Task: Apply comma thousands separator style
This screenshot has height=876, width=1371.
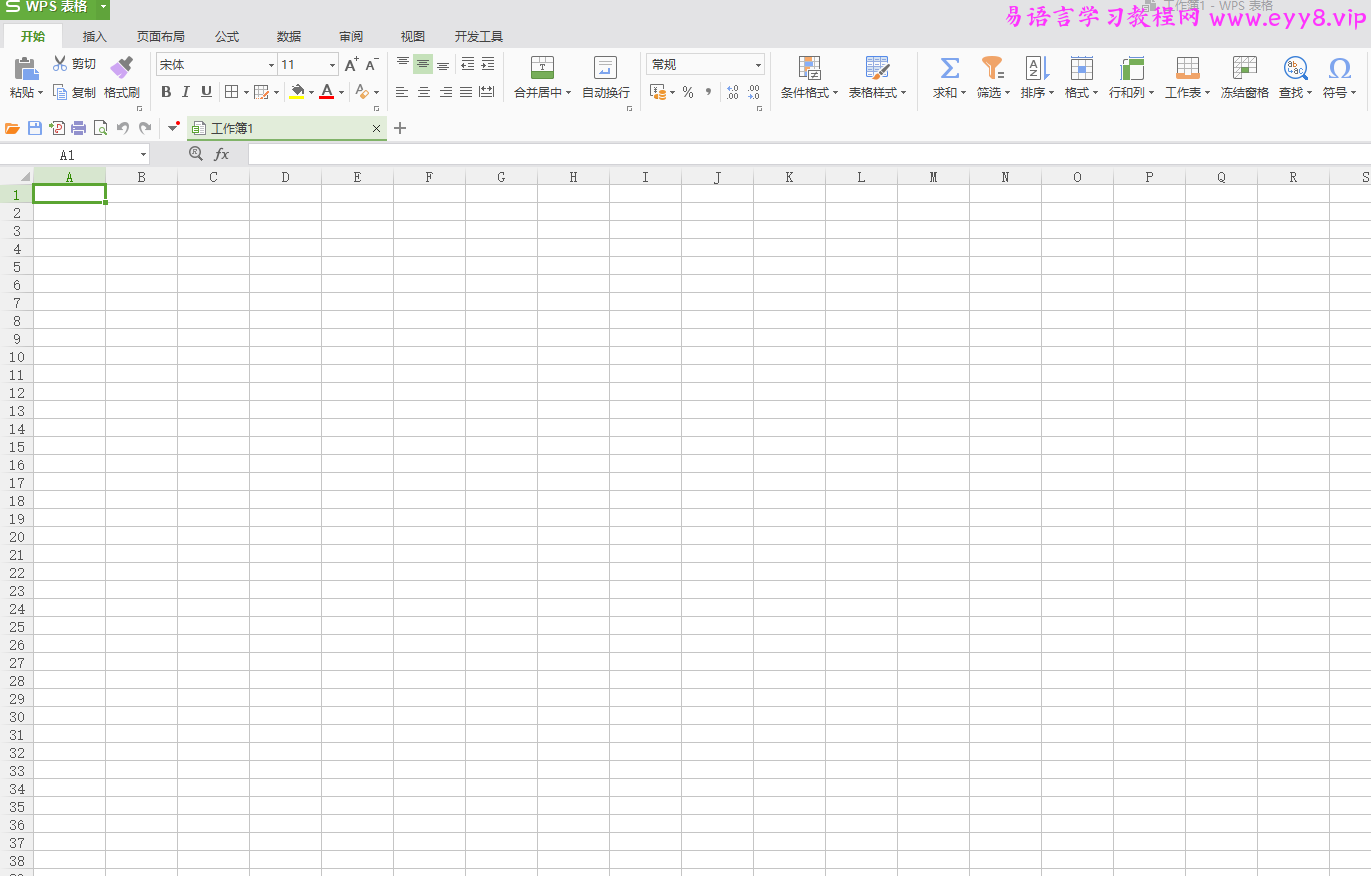Action: tap(709, 92)
